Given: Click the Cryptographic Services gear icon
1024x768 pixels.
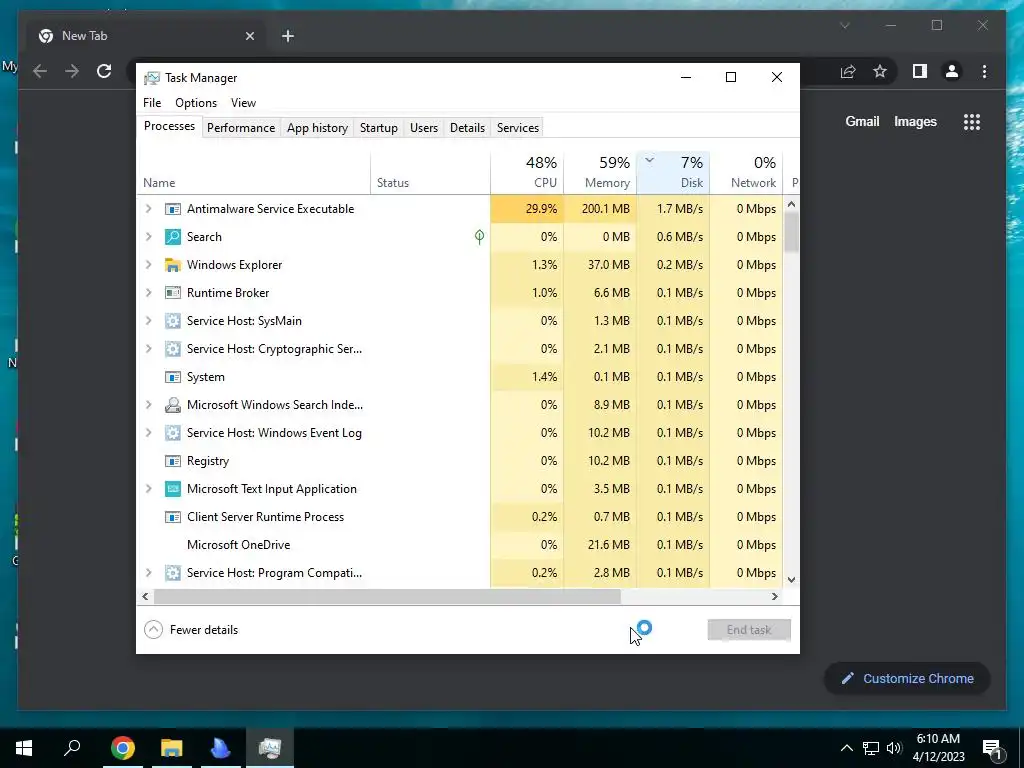Looking at the screenshot, I should pyautogui.click(x=172, y=349).
